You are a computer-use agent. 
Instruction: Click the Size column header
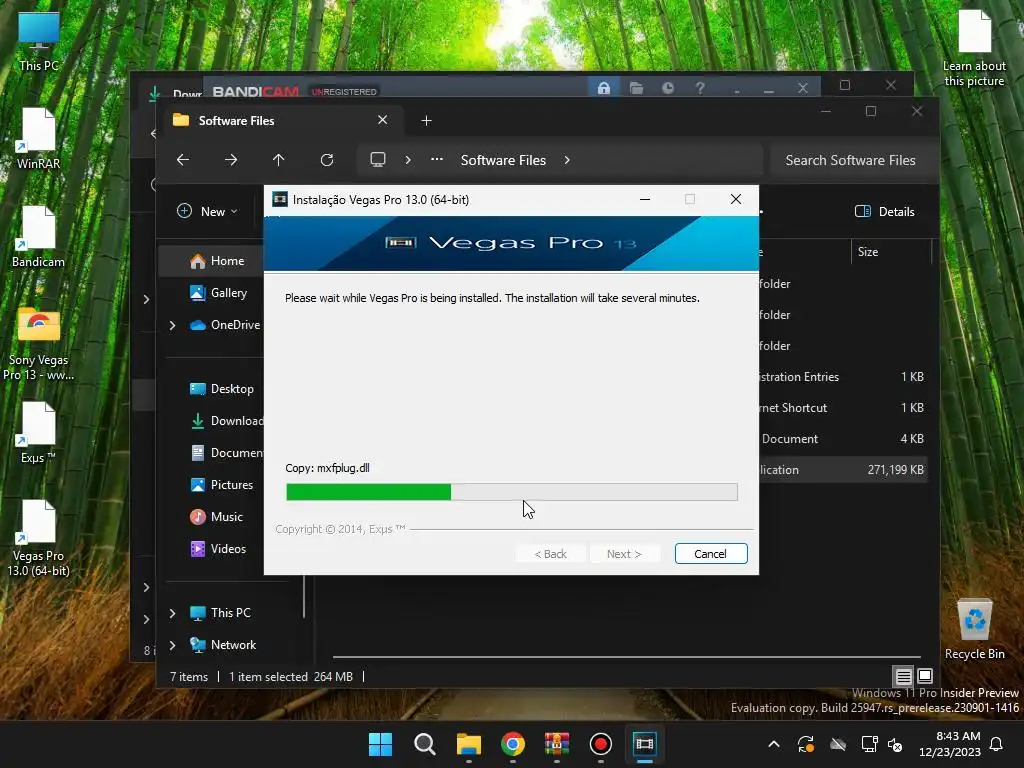pyautogui.click(x=890, y=252)
